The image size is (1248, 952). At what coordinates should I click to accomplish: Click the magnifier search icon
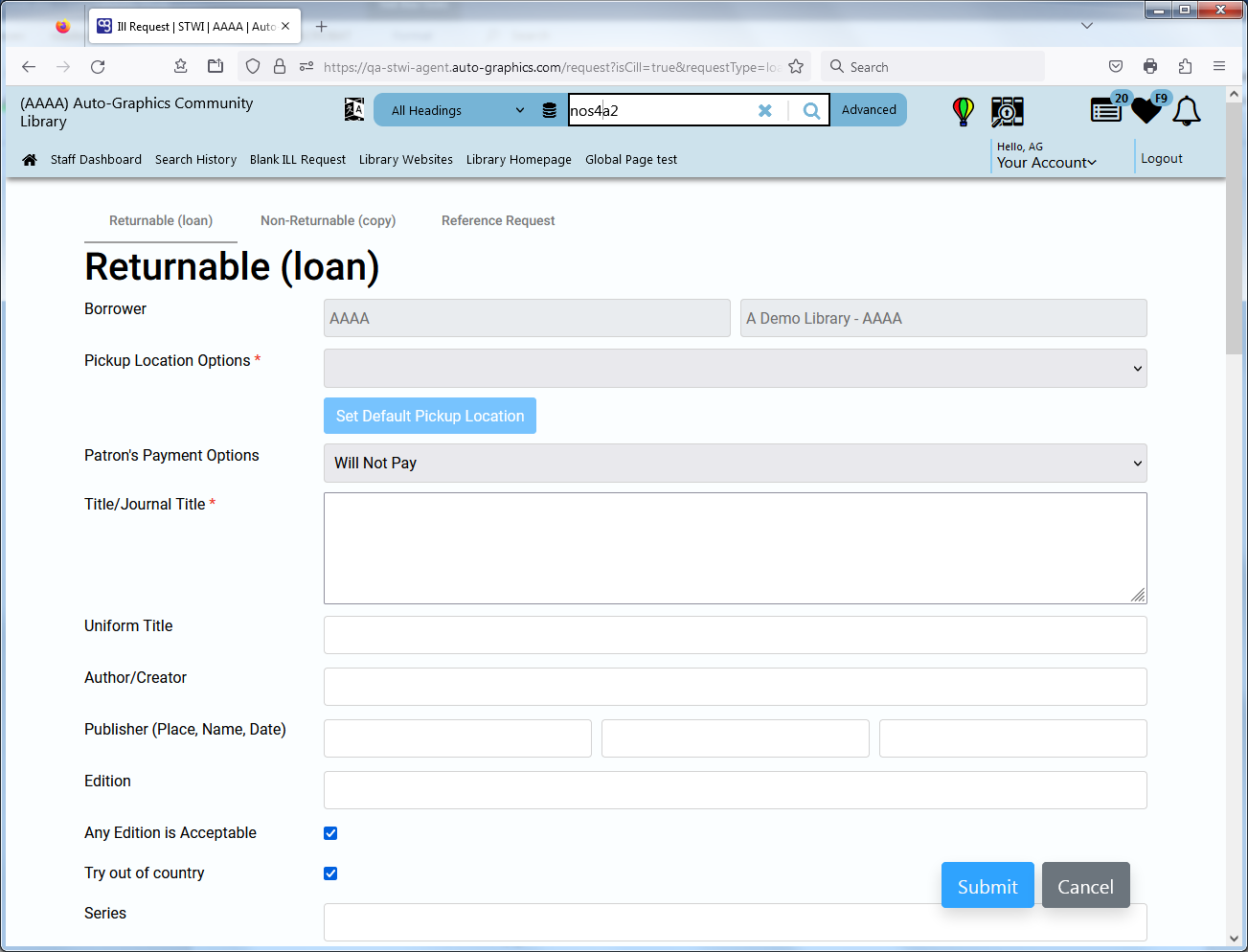coord(811,110)
